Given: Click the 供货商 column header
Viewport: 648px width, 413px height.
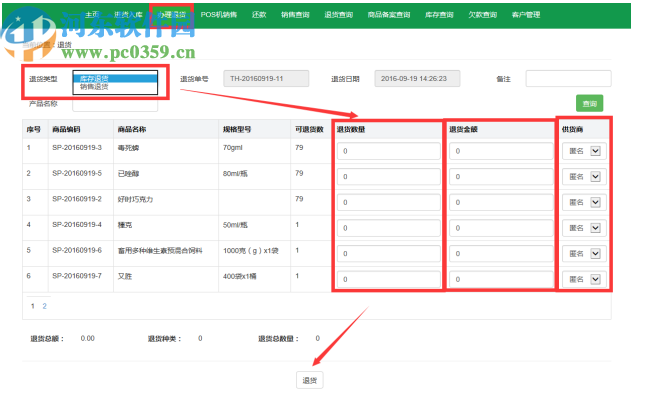Looking at the screenshot, I should [572, 129].
